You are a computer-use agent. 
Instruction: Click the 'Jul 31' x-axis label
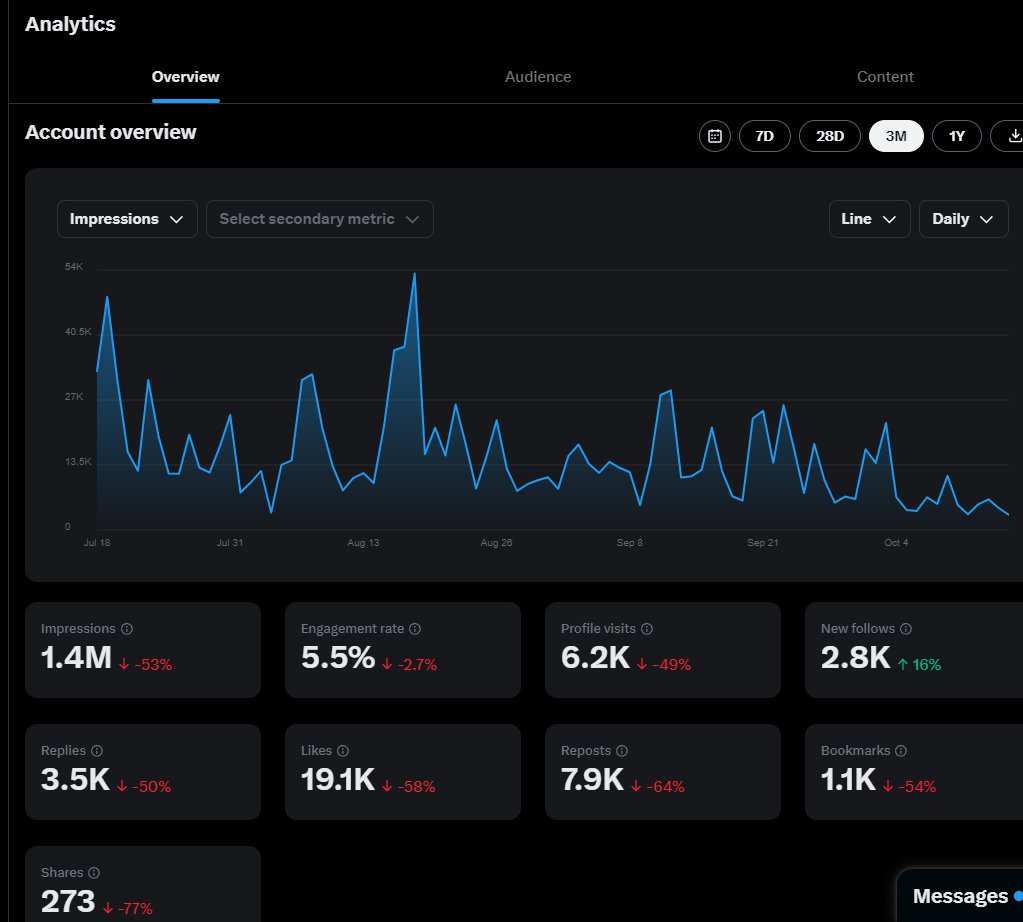(230, 543)
